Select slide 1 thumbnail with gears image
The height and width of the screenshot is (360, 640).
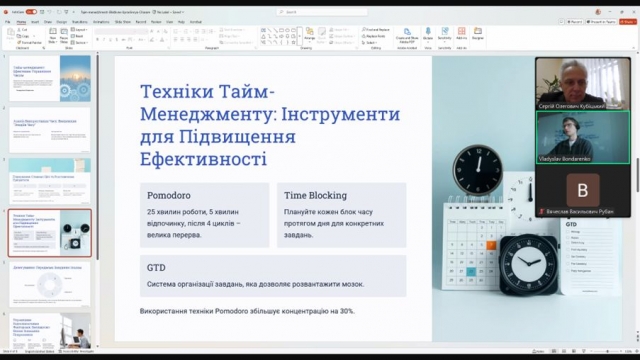point(50,78)
